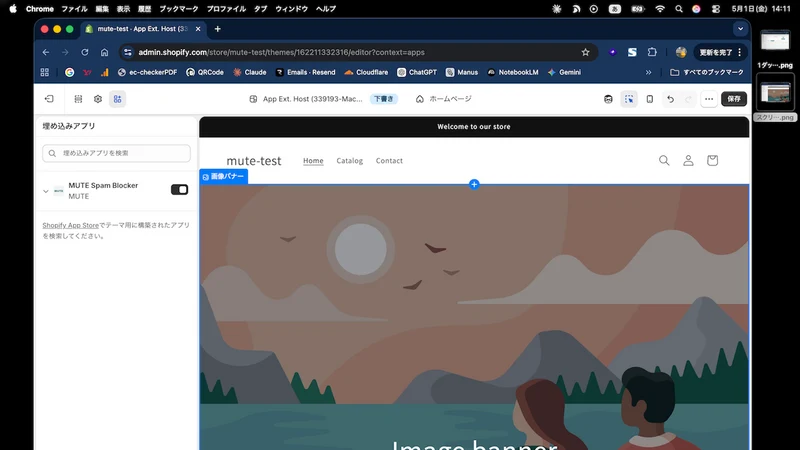Open theme settings gear icon
This screenshot has height=450, width=800.
(x=98, y=99)
